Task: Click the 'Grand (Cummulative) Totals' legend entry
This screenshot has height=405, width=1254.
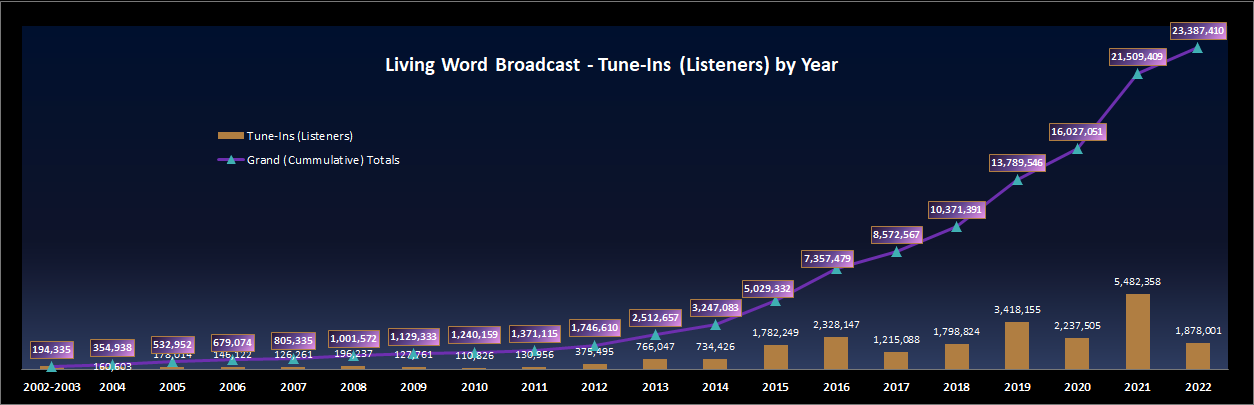Action: click(308, 159)
